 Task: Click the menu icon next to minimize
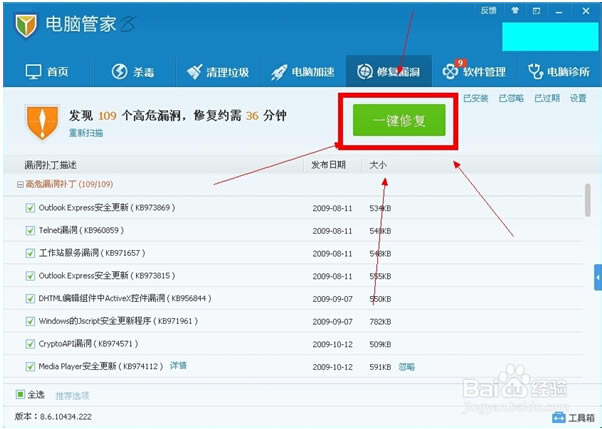[x=536, y=11]
